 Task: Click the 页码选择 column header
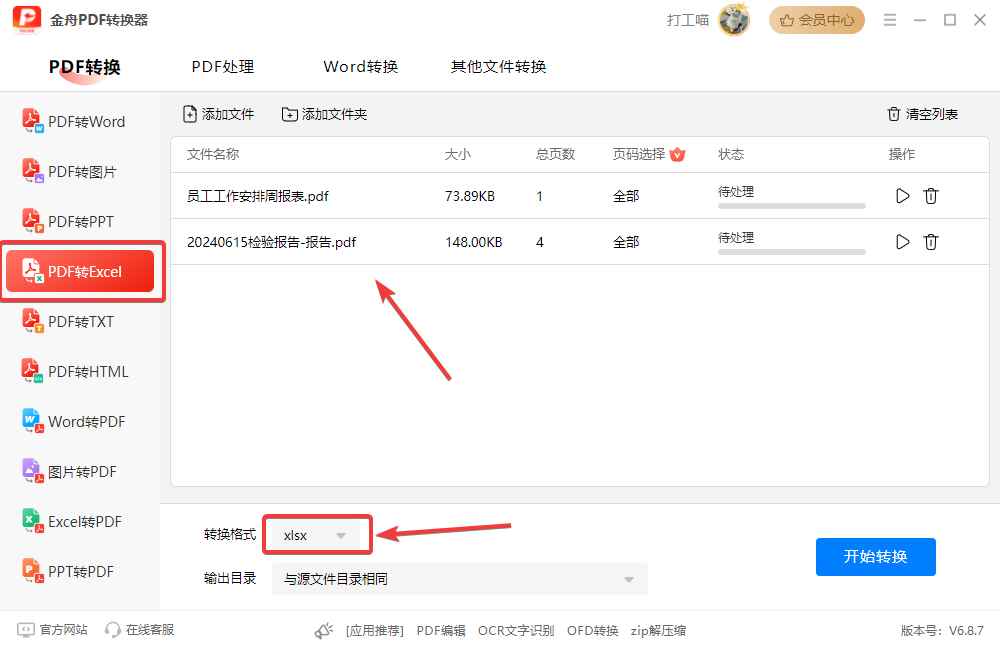click(x=639, y=154)
